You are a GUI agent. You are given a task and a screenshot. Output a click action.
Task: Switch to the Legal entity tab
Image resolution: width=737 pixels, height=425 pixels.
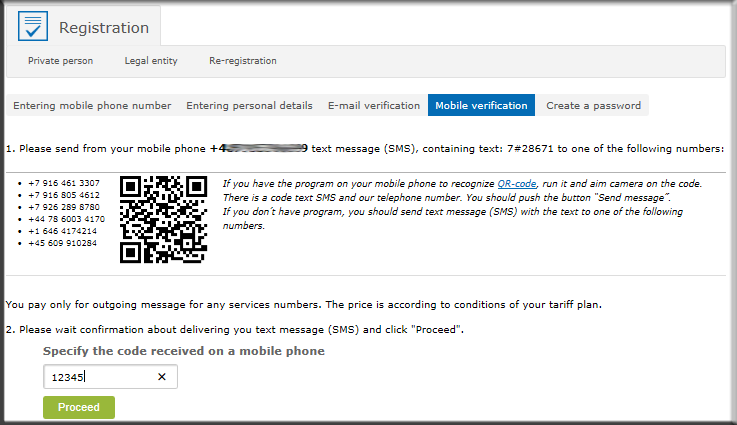click(x=151, y=61)
